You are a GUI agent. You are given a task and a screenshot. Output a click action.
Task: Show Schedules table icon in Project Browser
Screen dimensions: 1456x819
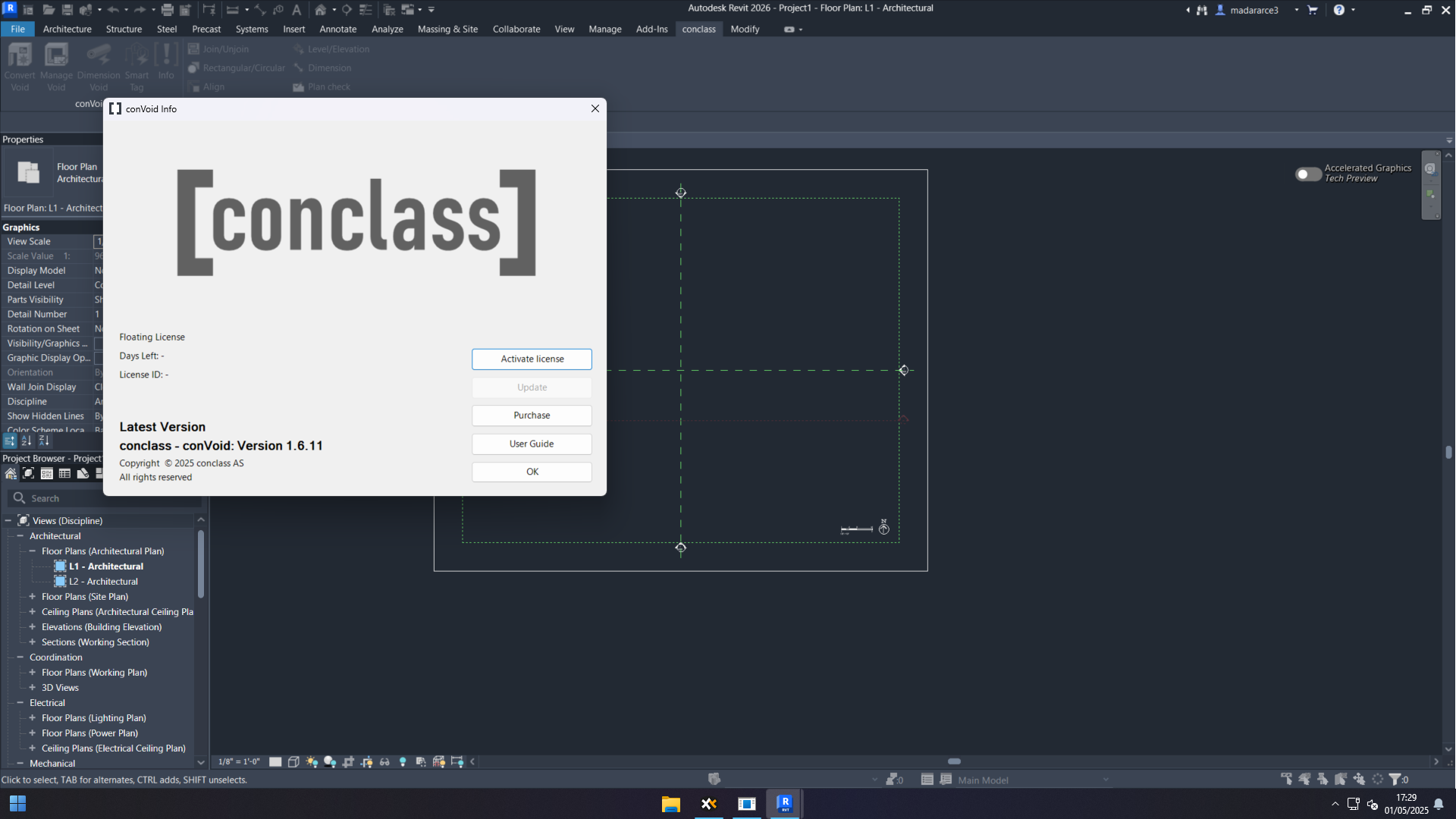click(x=64, y=474)
